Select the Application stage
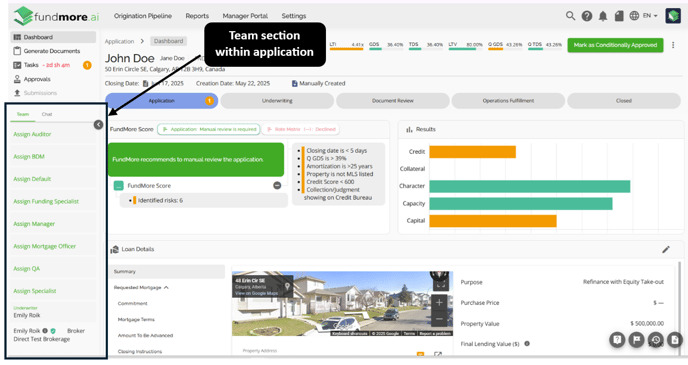Image resolution: width=688 pixels, height=365 pixels. pos(161,101)
